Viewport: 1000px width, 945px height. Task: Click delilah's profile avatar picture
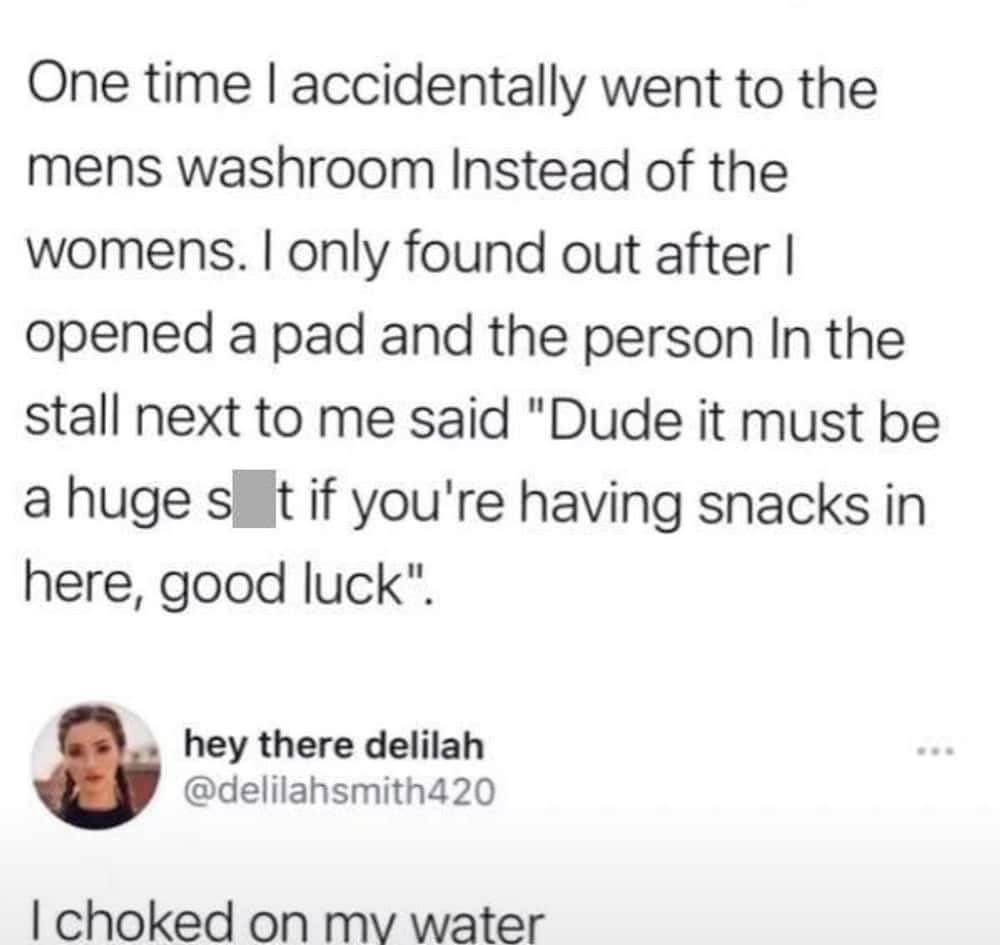coord(96,766)
